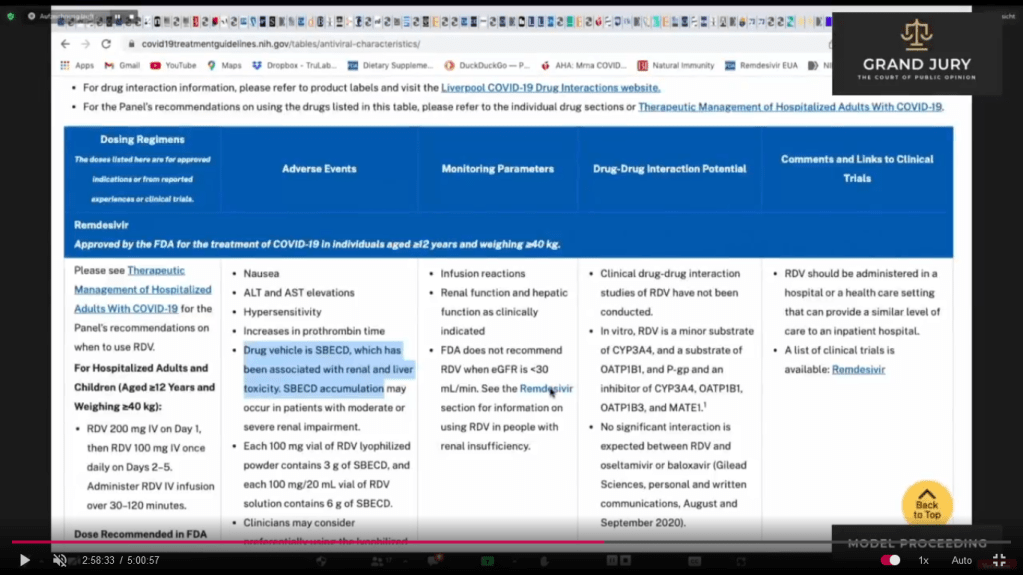Screen dimensions: 1023x575
Task: Play the video
Action: coord(25,561)
